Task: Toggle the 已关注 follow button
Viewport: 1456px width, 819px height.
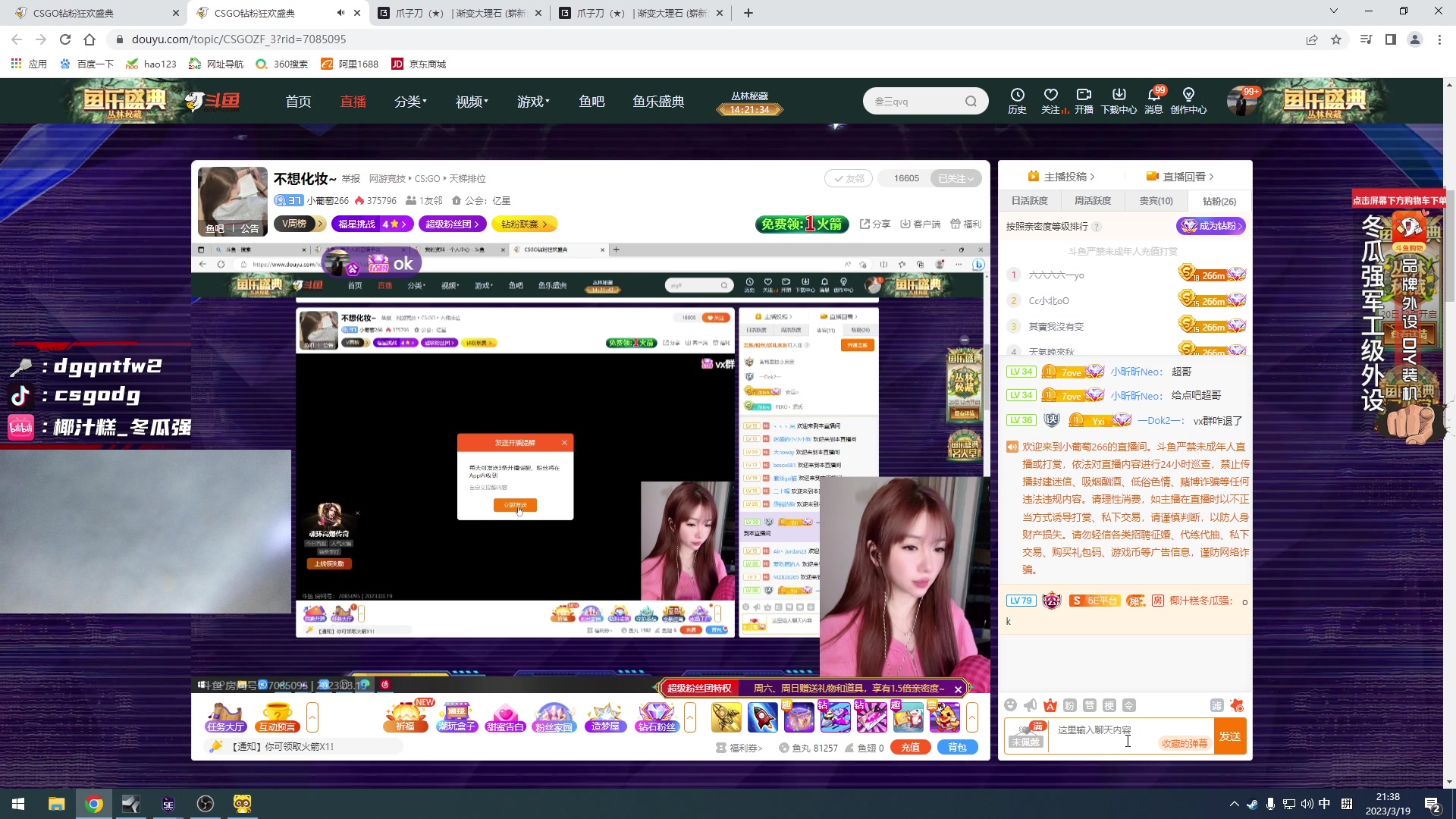Action: click(x=956, y=178)
